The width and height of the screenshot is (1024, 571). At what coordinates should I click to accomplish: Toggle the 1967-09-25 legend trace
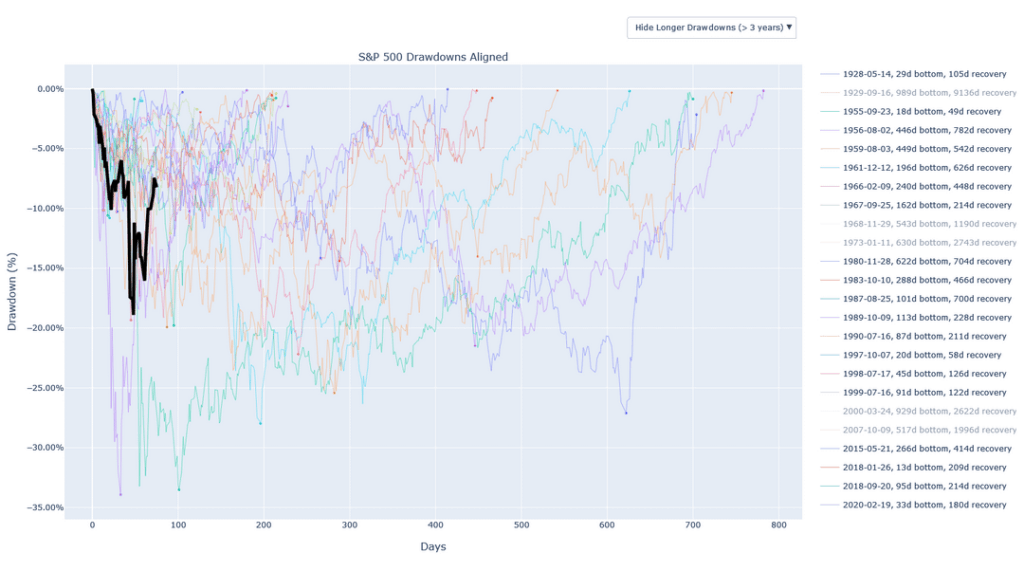(x=916, y=205)
